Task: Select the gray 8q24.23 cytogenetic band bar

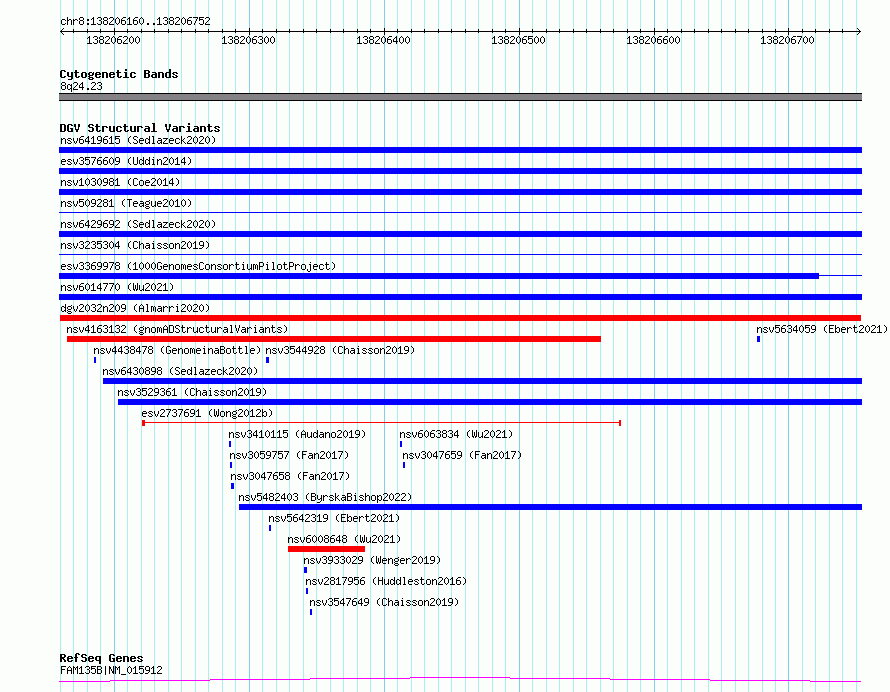Action: [x=460, y=97]
